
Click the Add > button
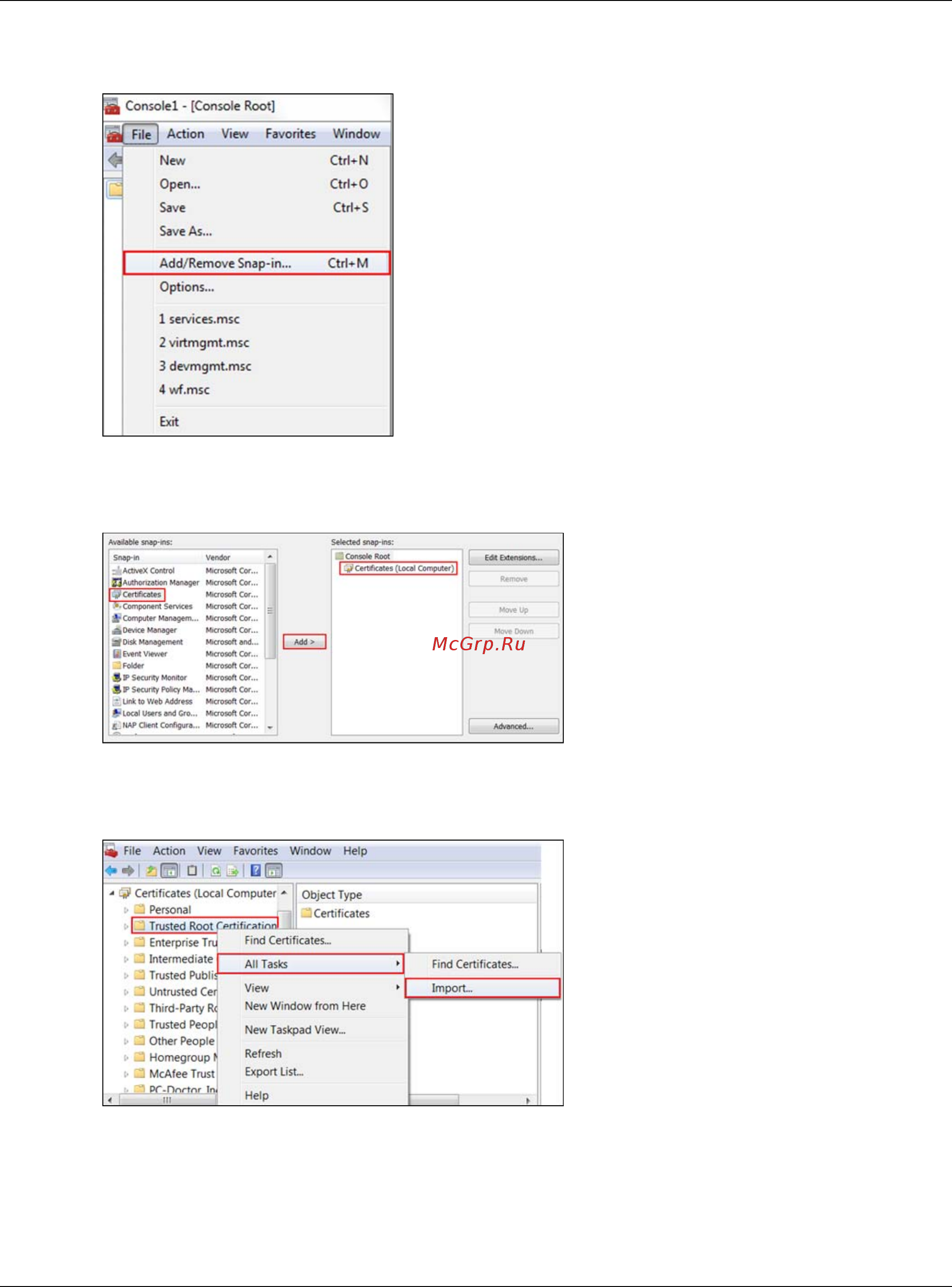pyautogui.click(x=304, y=642)
